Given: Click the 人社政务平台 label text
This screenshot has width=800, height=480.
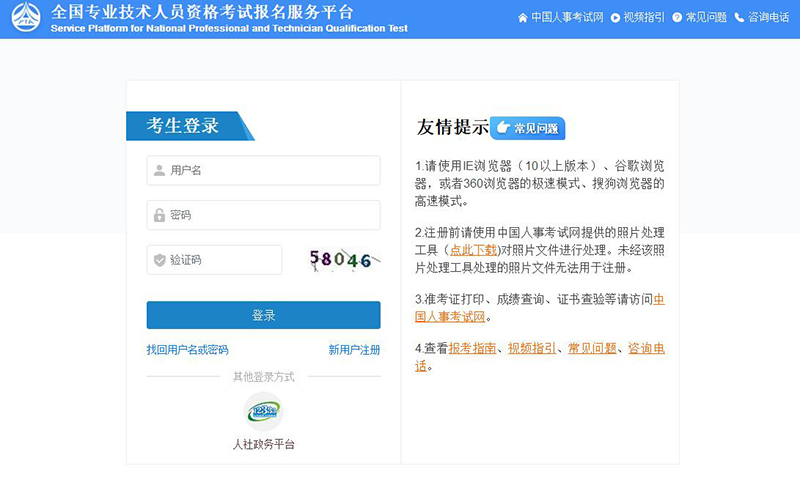Looking at the screenshot, I should 263,444.
